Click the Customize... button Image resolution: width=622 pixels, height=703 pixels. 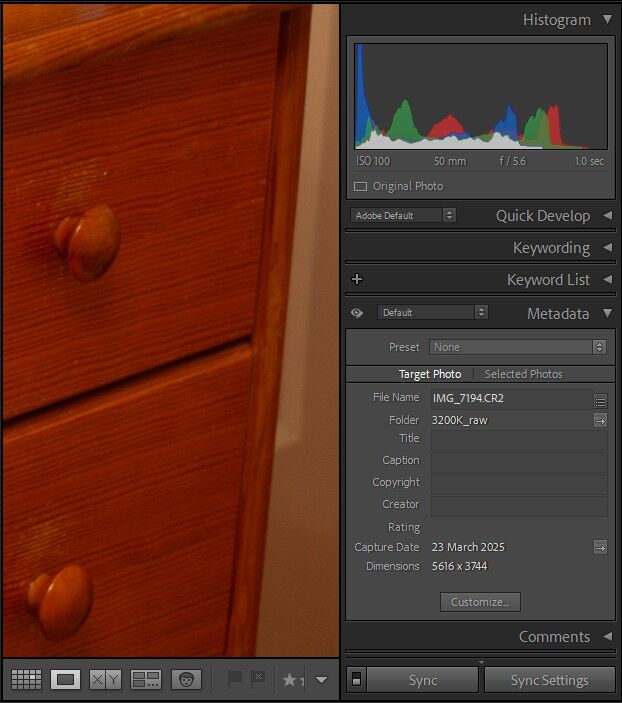point(480,602)
